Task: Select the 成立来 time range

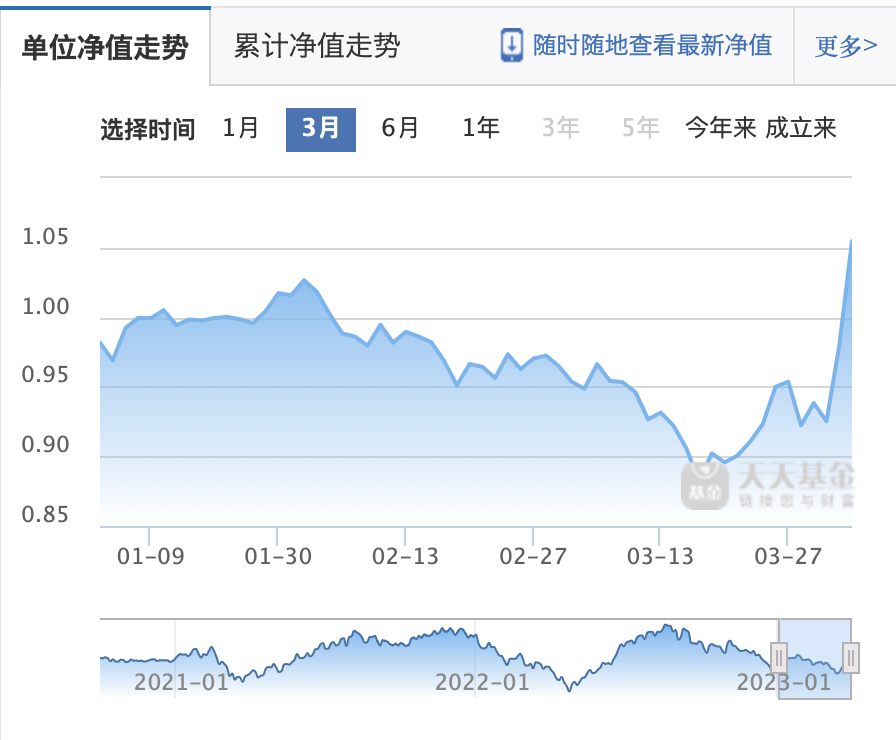Action: point(802,128)
